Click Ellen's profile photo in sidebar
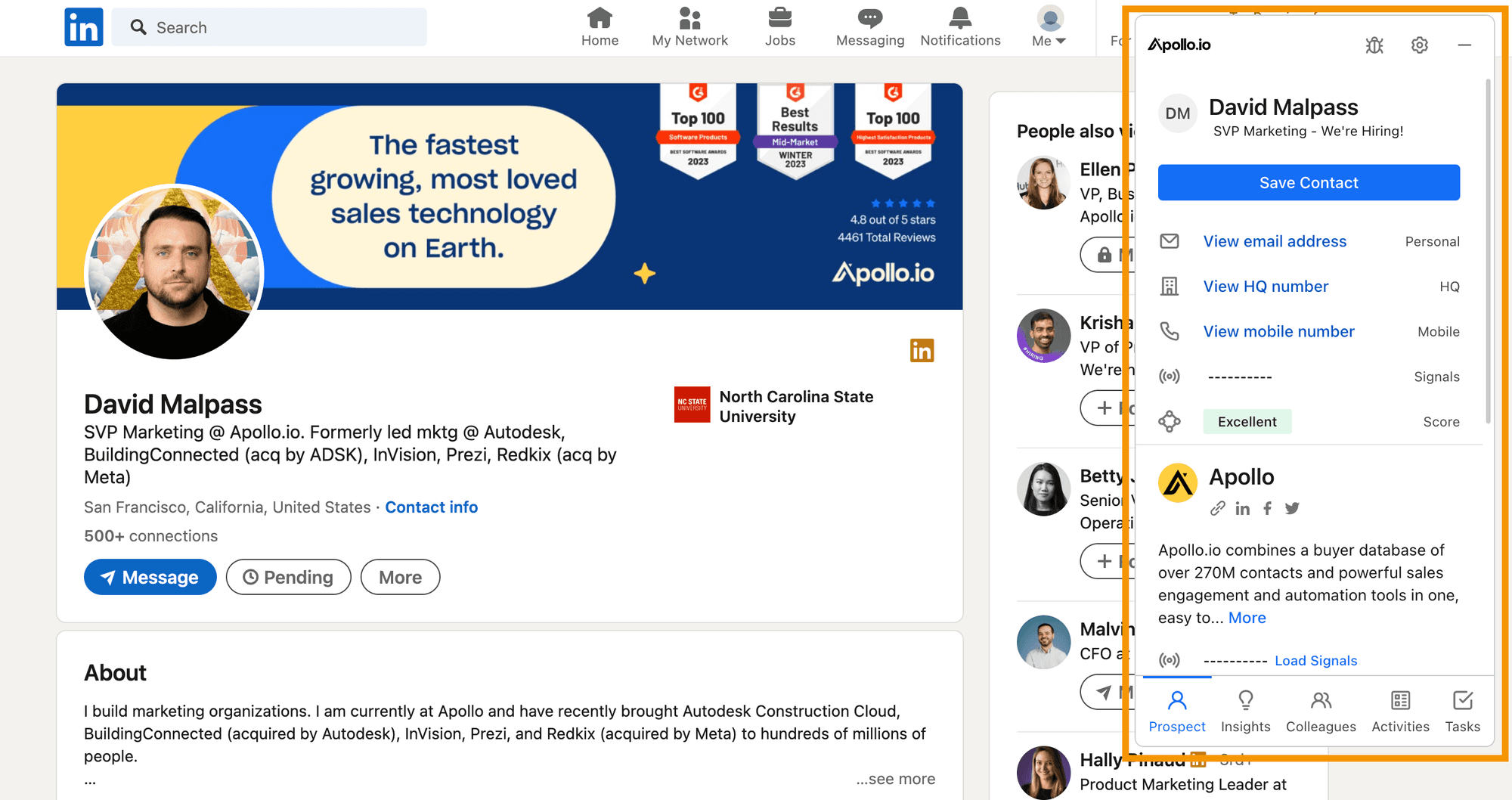Image resolution: width=1512 pixels, height=800 pixels. [1043, 182]
